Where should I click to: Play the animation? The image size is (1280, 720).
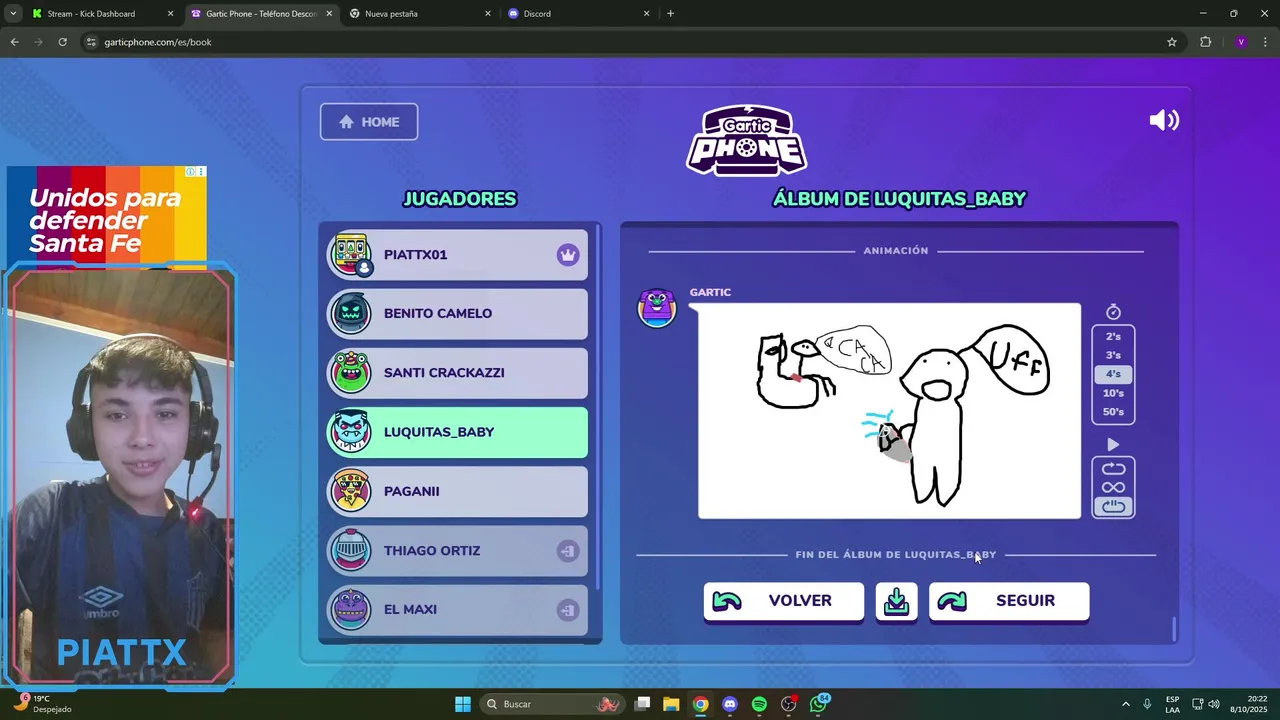click(x=1113, y=445)
